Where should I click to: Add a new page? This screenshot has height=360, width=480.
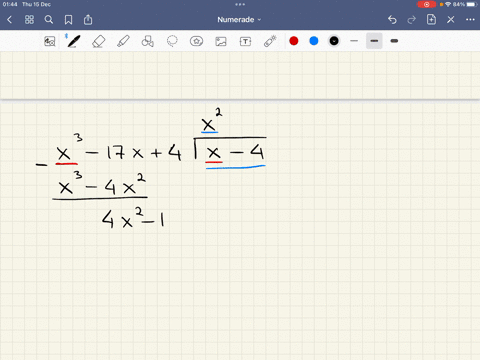[431, 19]
